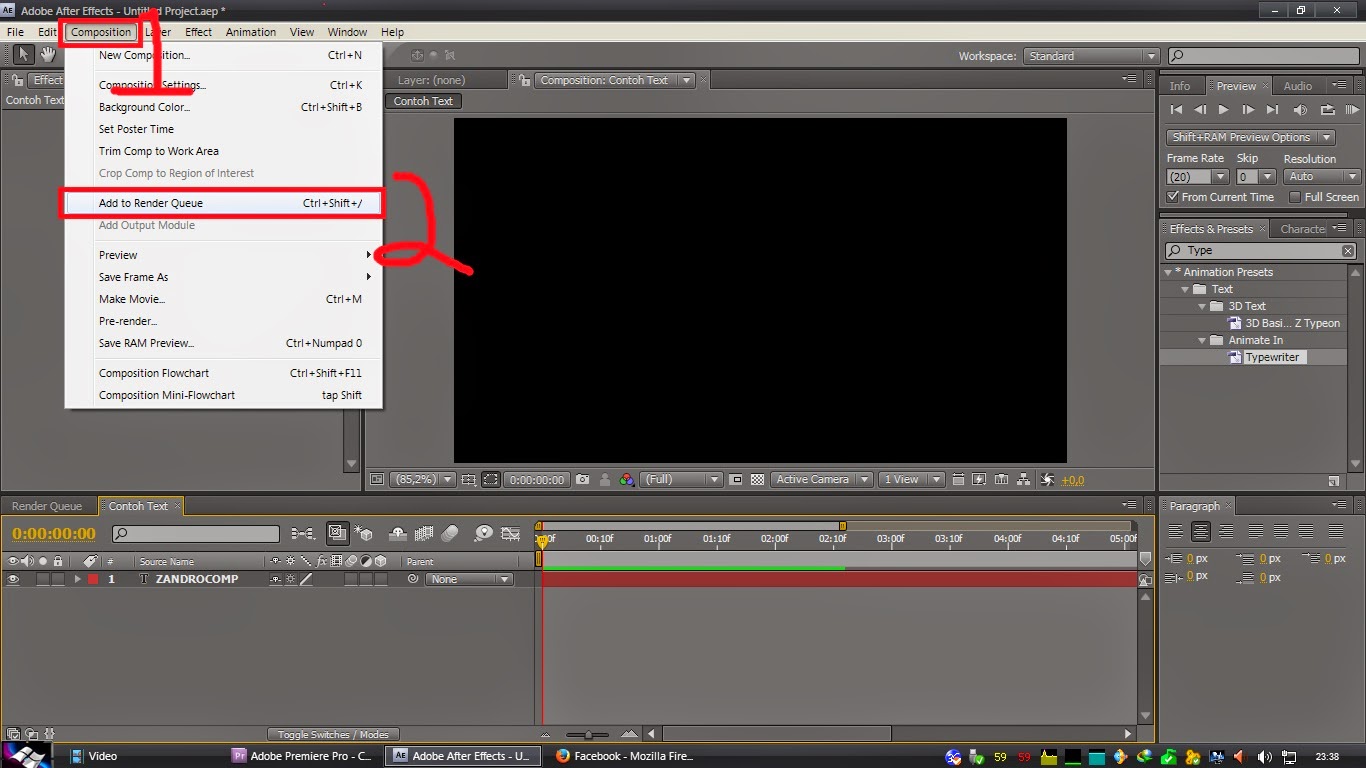1366x768 pixels.
Task: Collapse the Animate In presets folder
Action: [x=1201, y=339]
